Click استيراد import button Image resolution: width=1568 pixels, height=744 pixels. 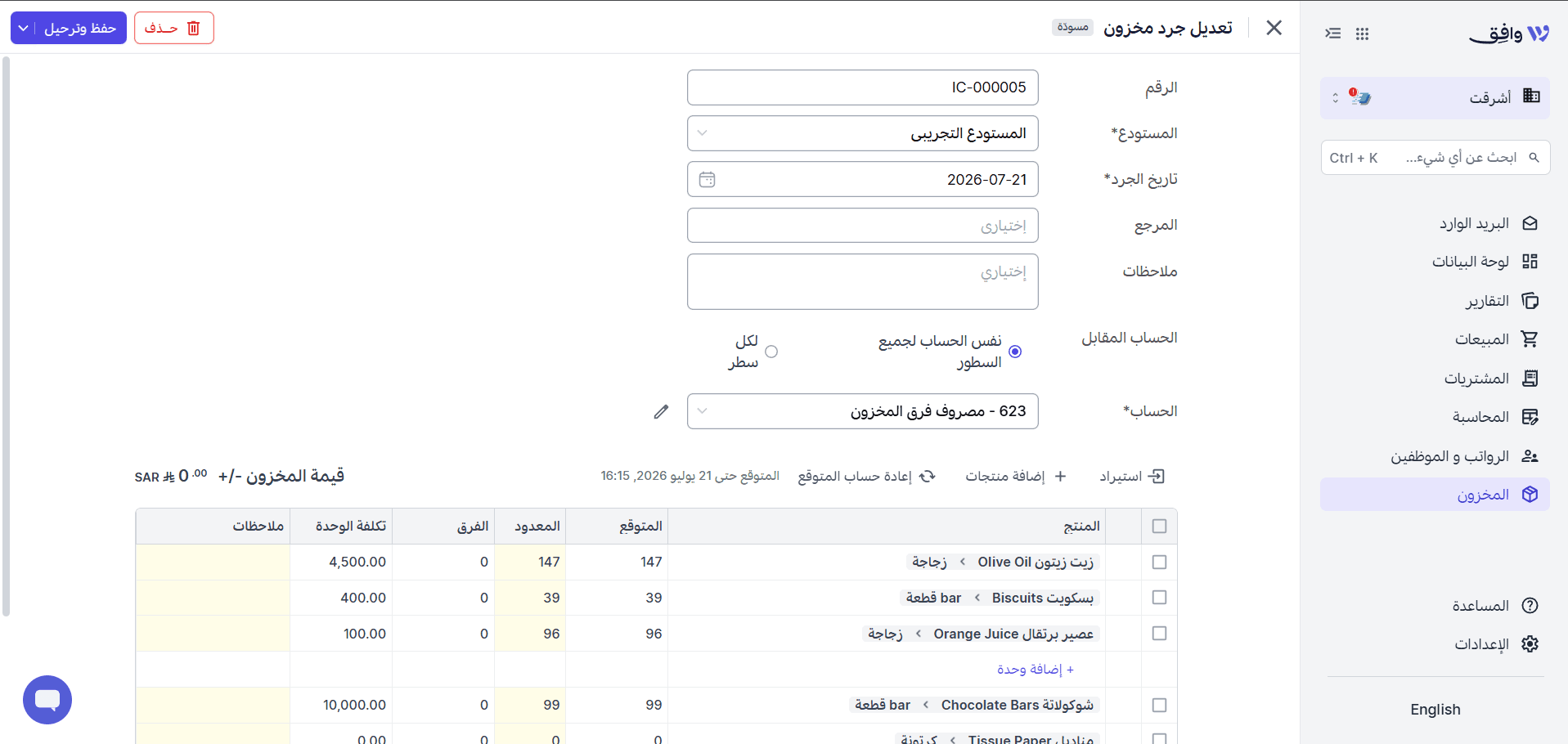tap(1132, 476)
